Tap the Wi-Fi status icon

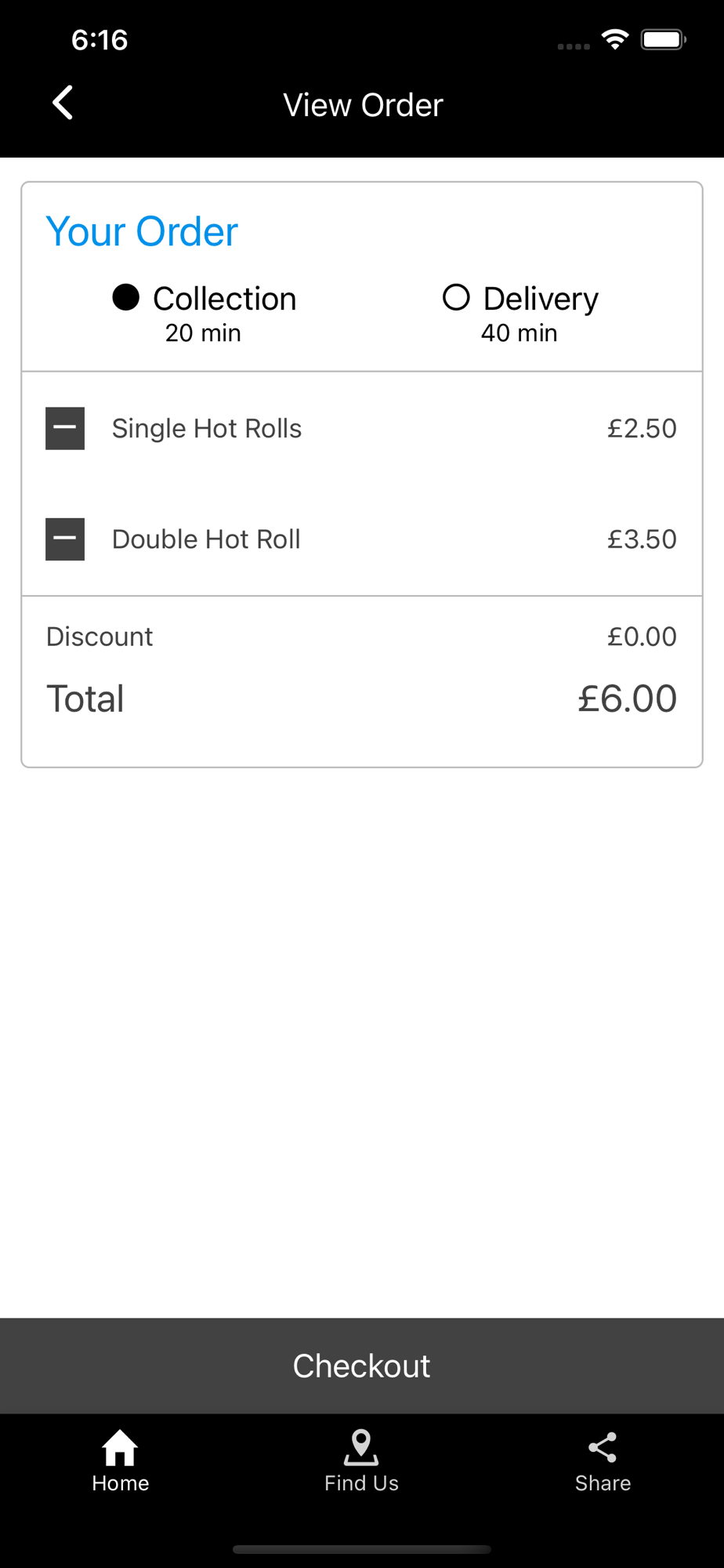615,39
